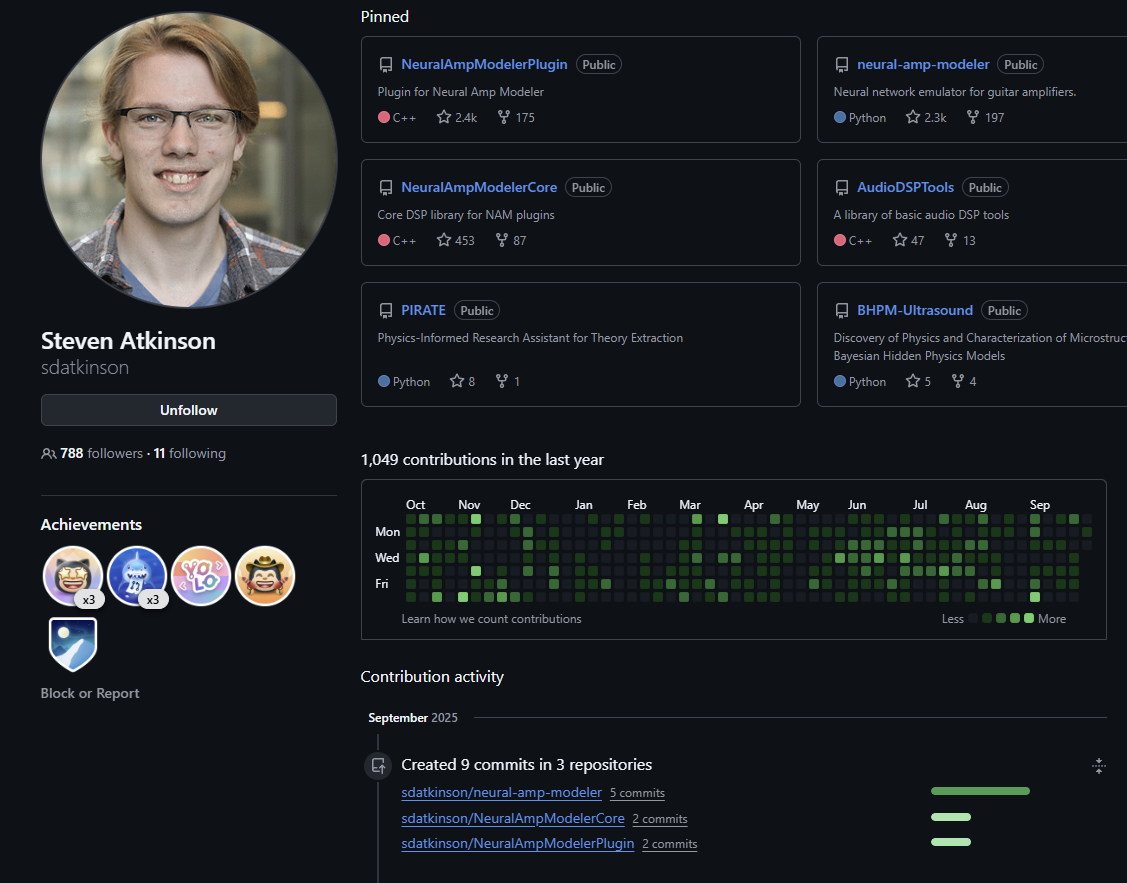Open the NeuralAmpModelerCore pinned repository link
Image resolution: width=1127 pixels, height=883 pixels.
pyautogui.click(x=479, y=188)
